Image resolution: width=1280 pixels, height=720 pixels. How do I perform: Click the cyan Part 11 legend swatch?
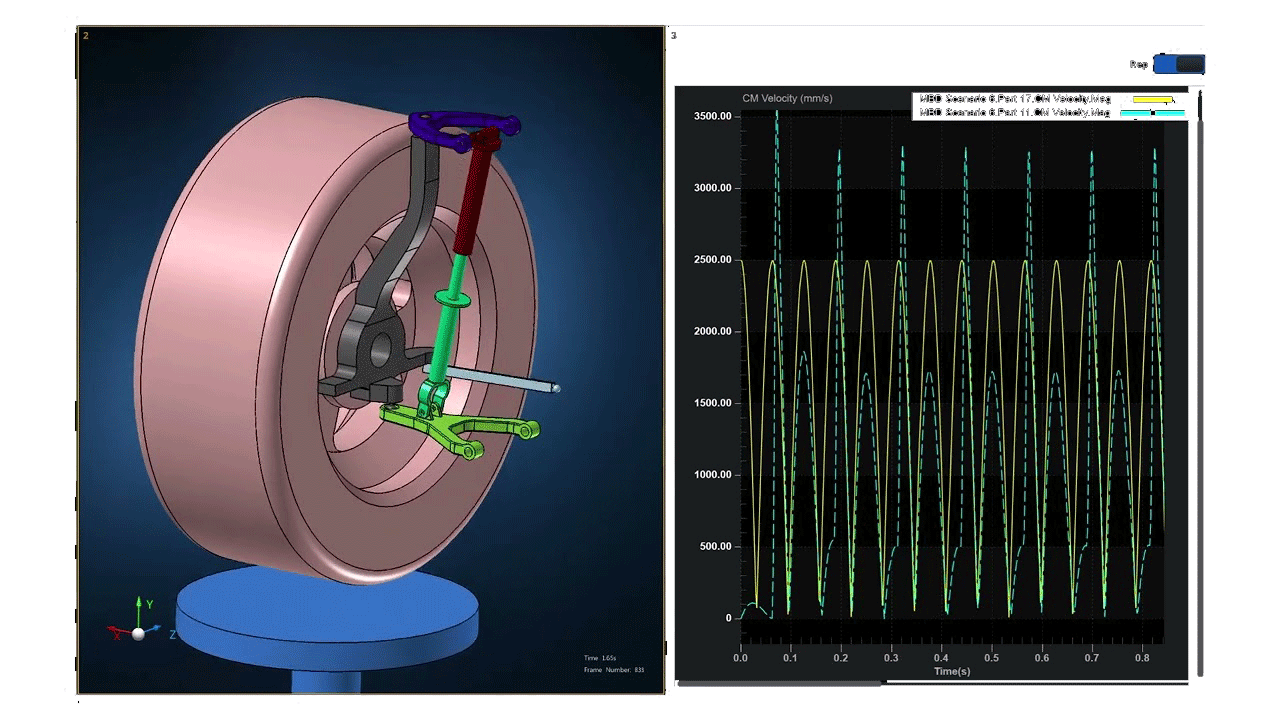pos(1152,113)
